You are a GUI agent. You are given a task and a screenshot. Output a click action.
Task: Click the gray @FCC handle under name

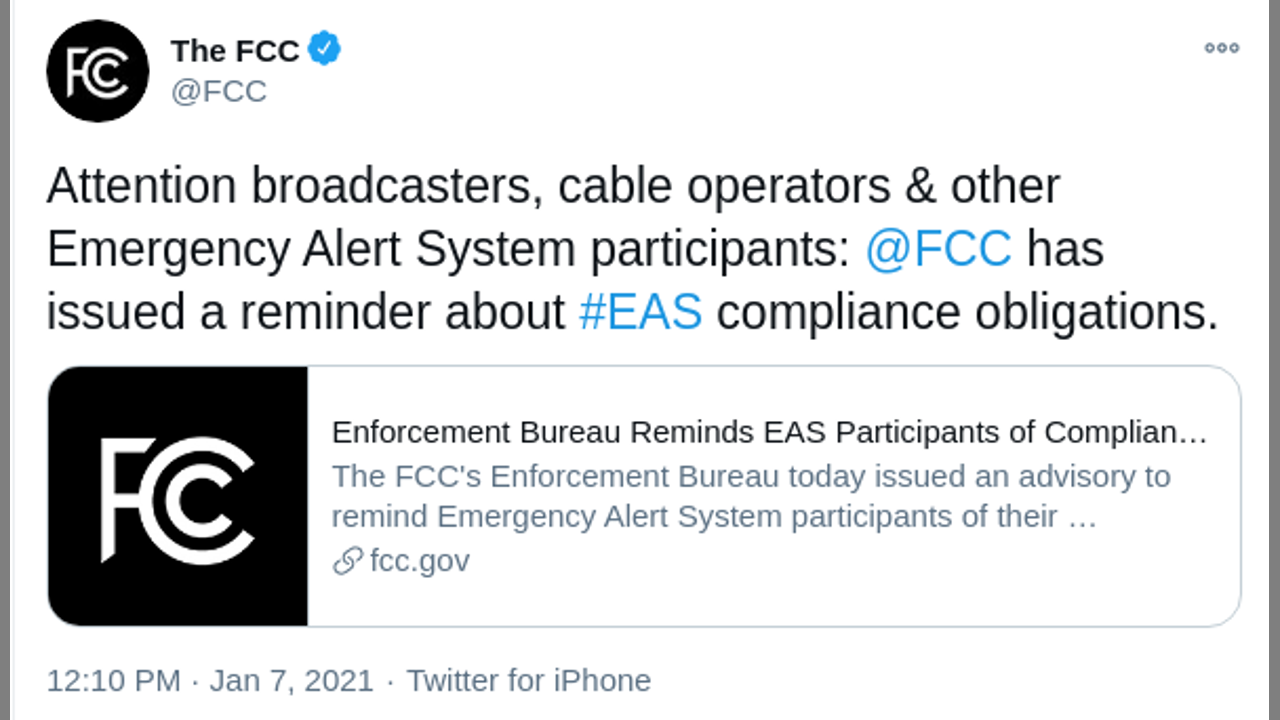pos(219,91)
